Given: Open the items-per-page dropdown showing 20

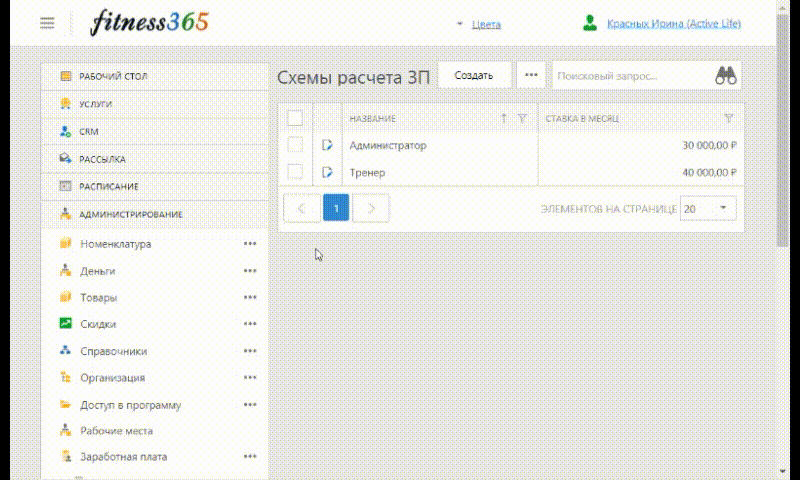Looking at the screenshot, I should coord(708,209).
